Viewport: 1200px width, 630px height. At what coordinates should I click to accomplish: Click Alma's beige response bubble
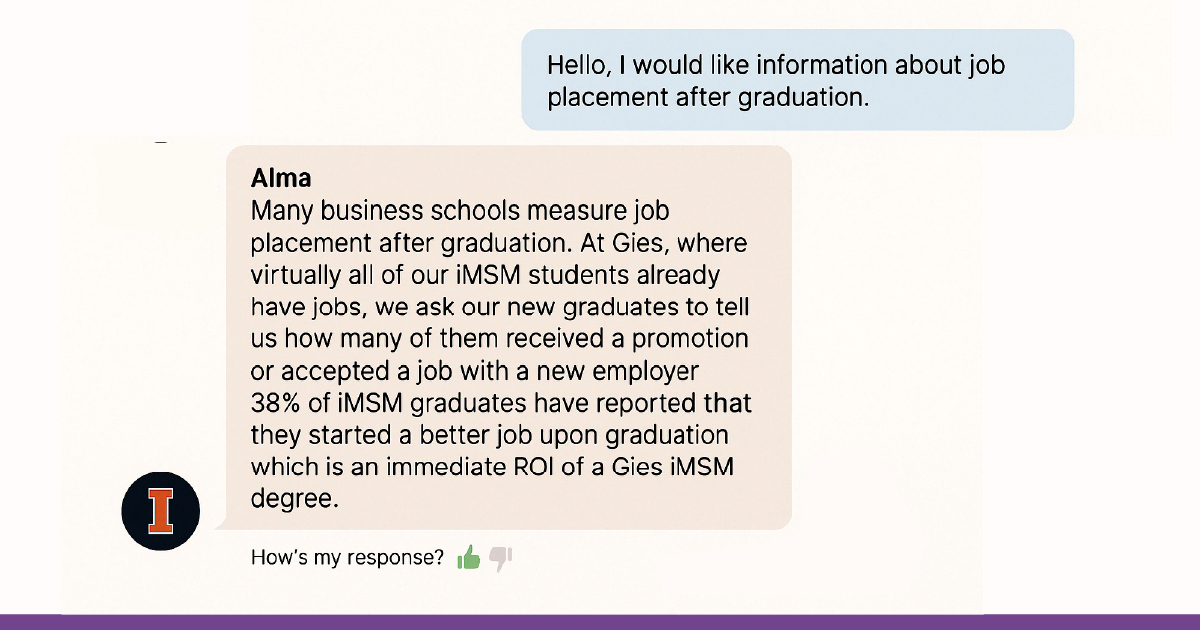[508, 338]
